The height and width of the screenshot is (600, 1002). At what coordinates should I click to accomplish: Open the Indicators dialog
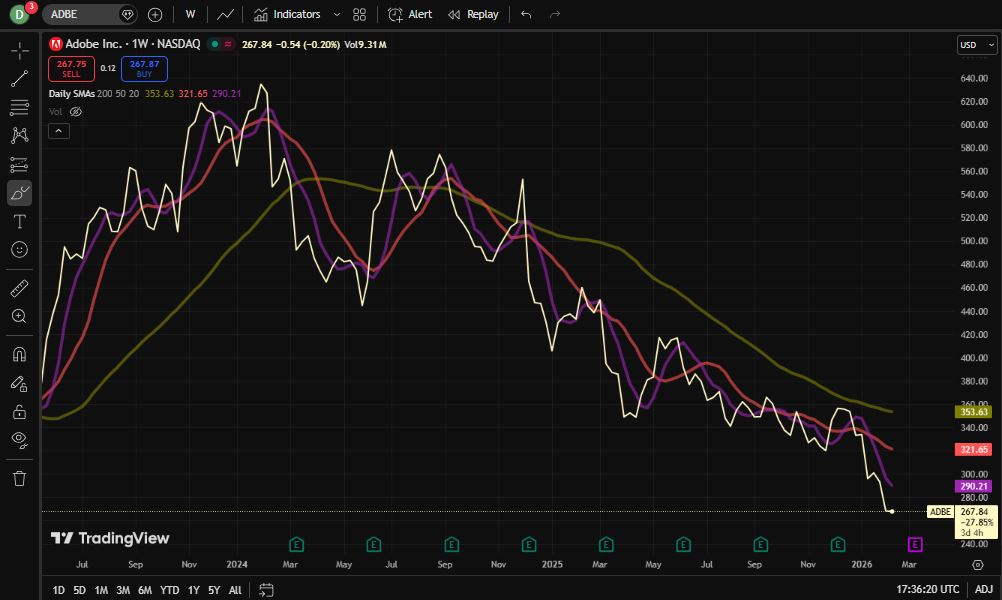click(x=287, y=14)
